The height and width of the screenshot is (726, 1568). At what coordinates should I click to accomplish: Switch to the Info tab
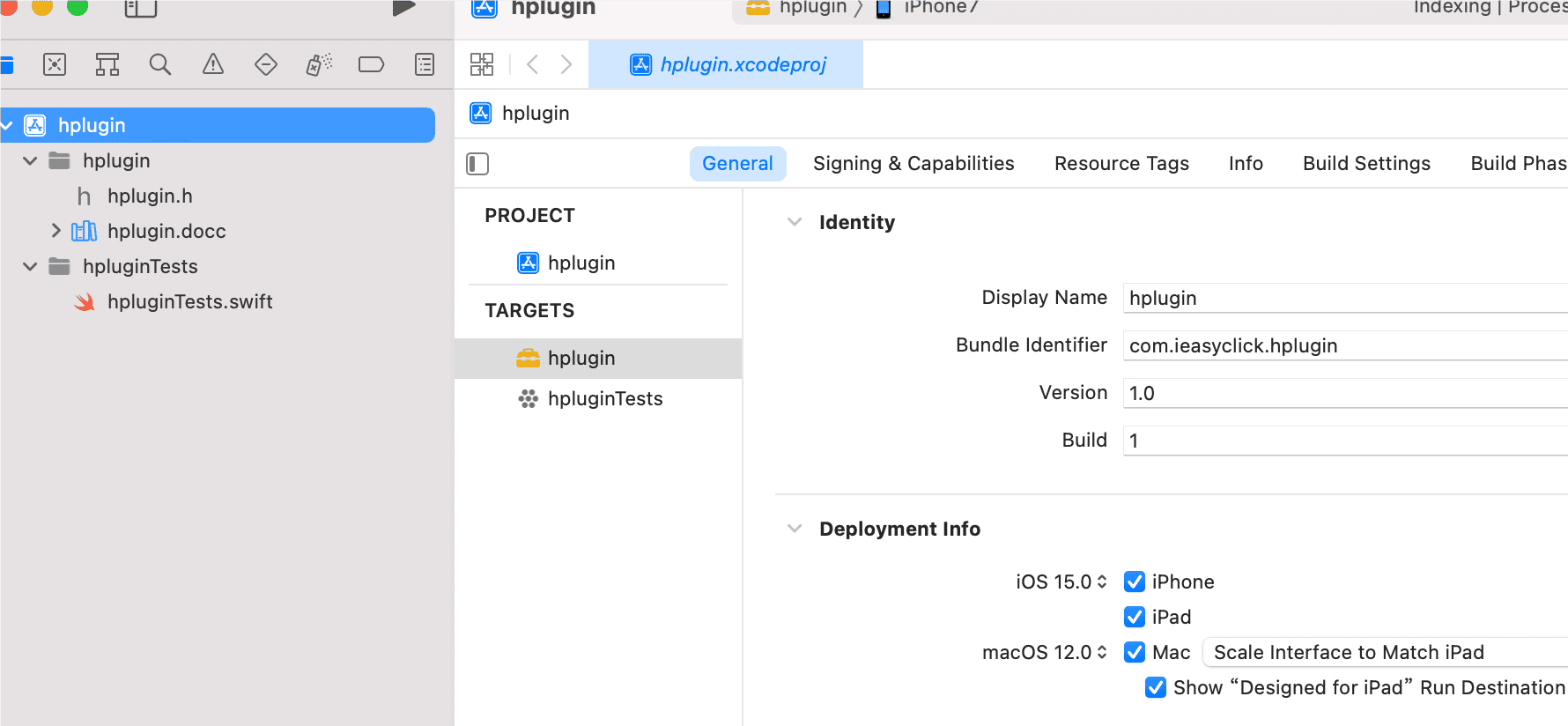pyautogui.click(x=1246, y=164)
